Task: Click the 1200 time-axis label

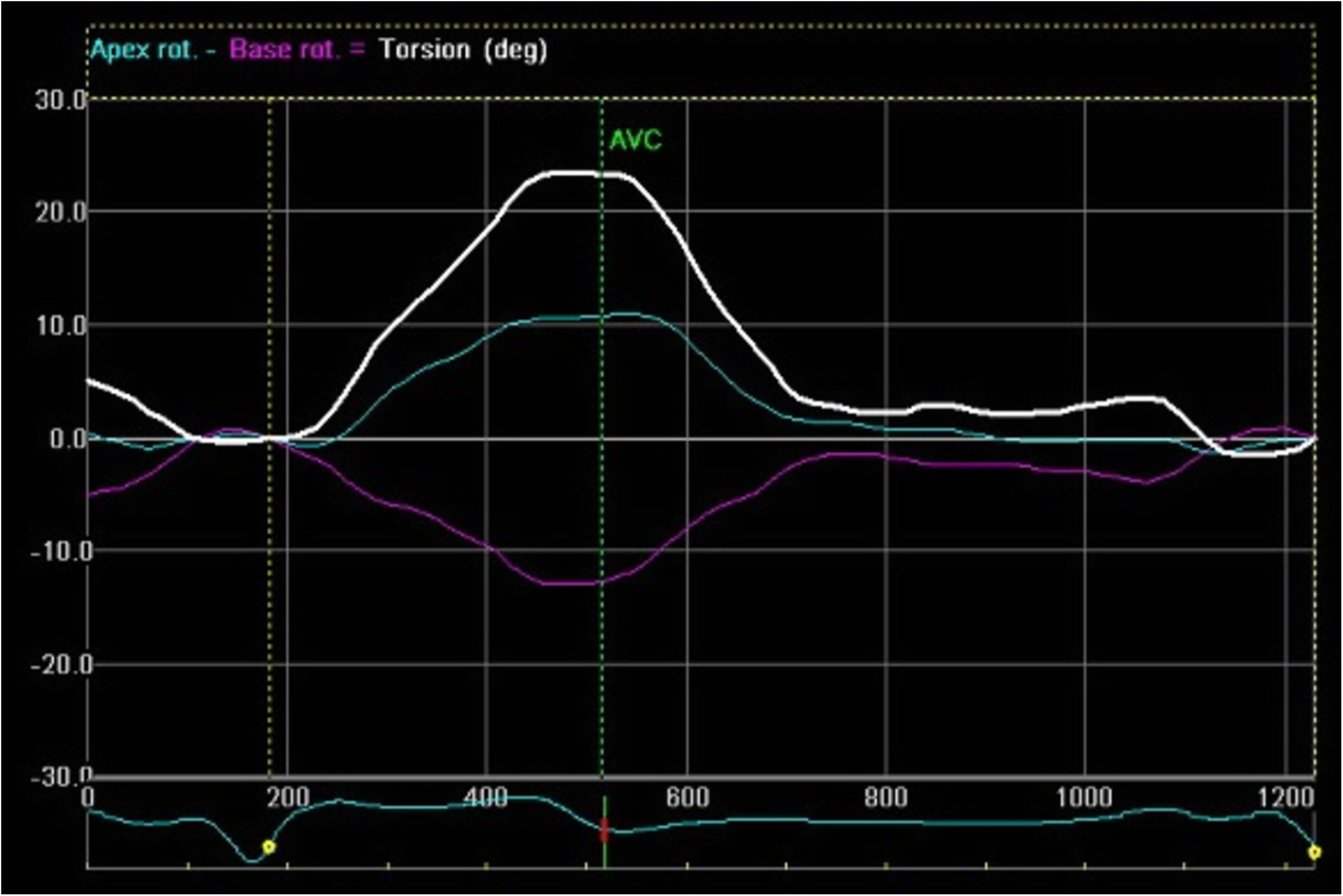Action: pos(1284,797)
